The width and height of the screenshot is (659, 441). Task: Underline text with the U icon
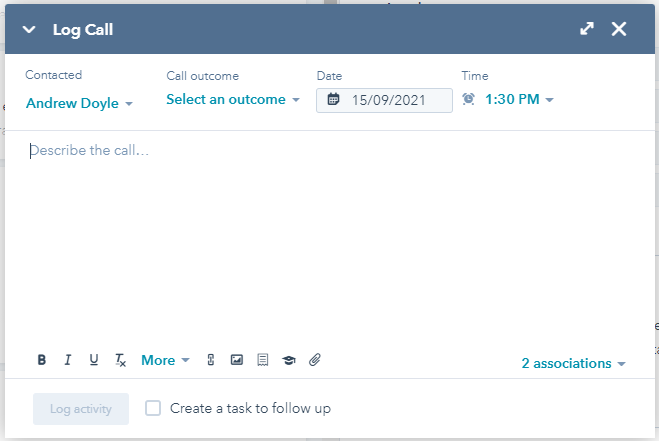click(94, 360)
